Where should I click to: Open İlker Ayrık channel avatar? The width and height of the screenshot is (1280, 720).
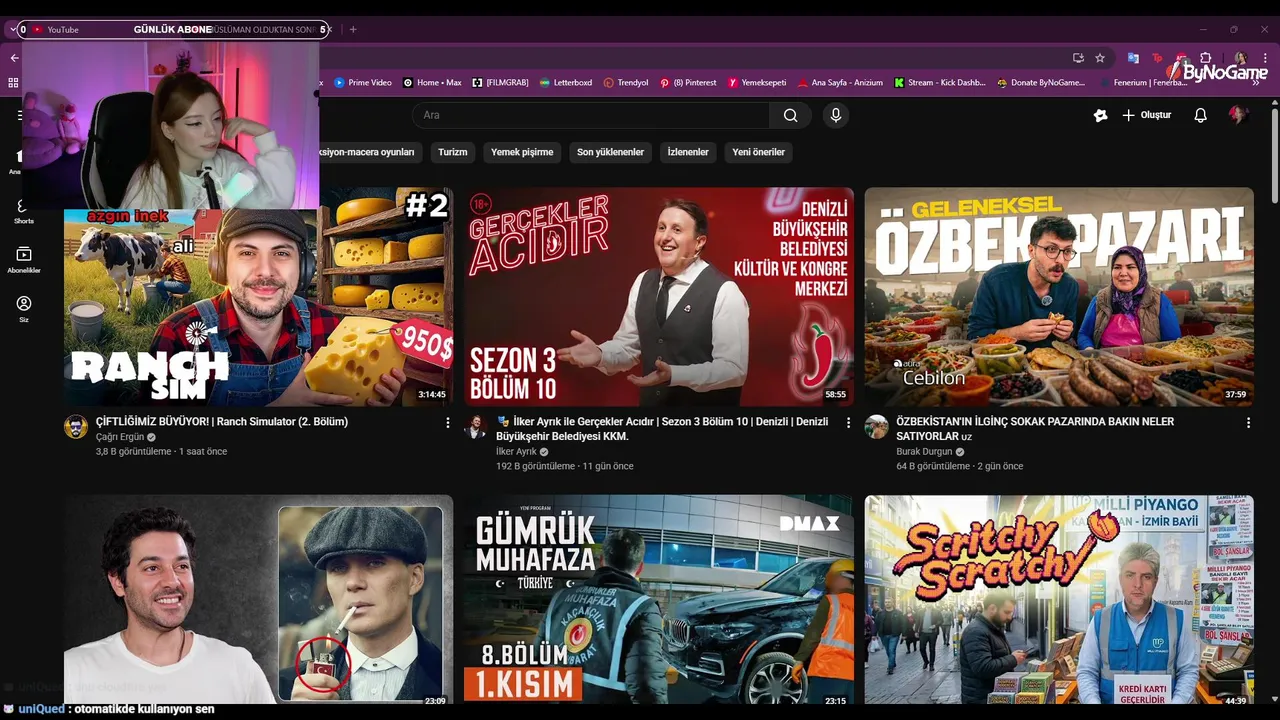click(476, 427)
